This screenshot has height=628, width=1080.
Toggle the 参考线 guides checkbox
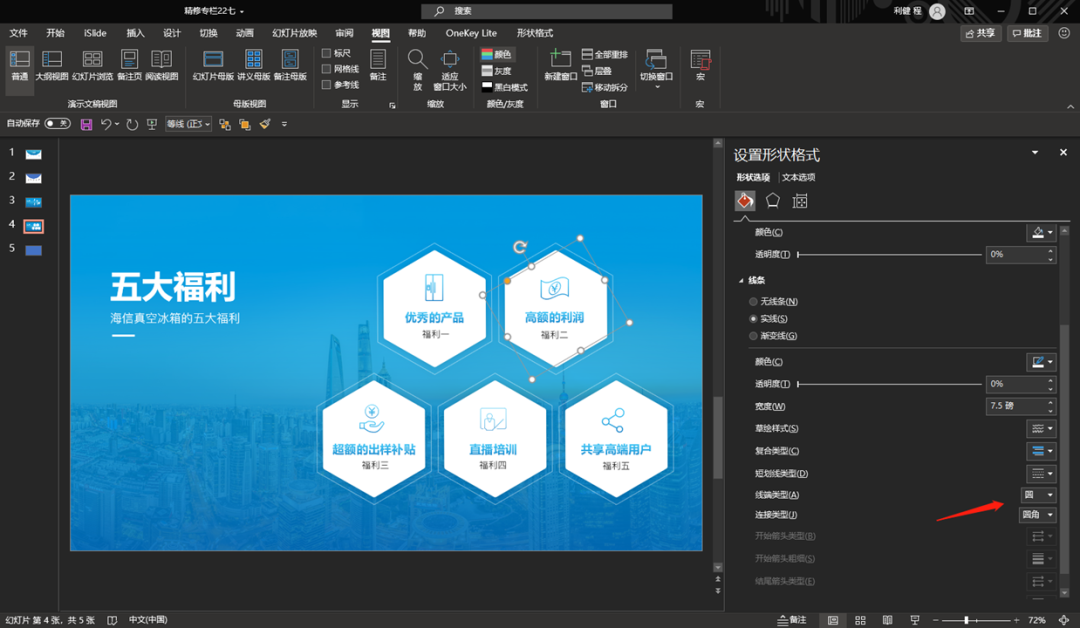point(326,85)
